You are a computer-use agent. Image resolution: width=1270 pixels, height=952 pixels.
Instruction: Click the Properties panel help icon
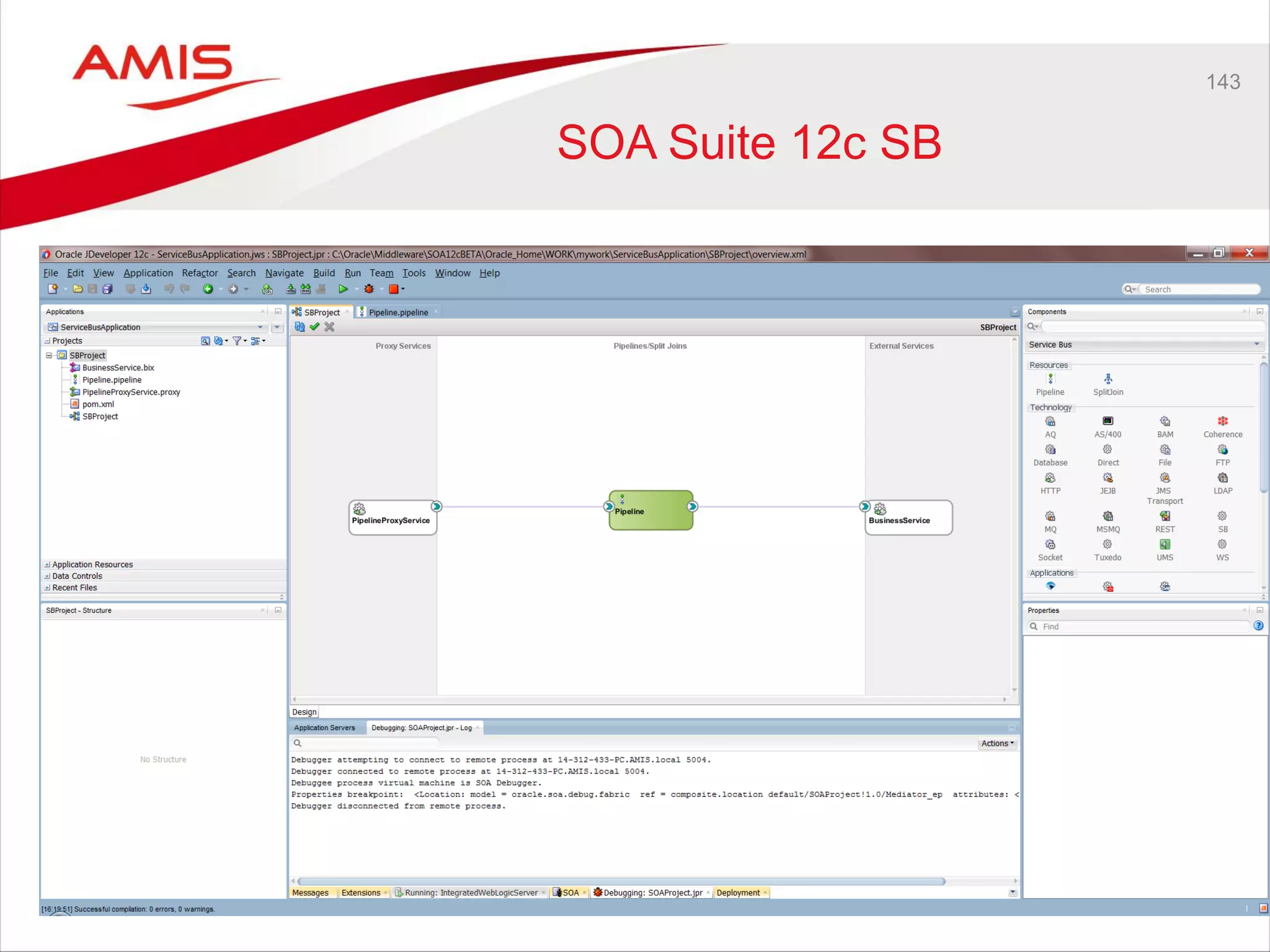tap(1258, 626)
